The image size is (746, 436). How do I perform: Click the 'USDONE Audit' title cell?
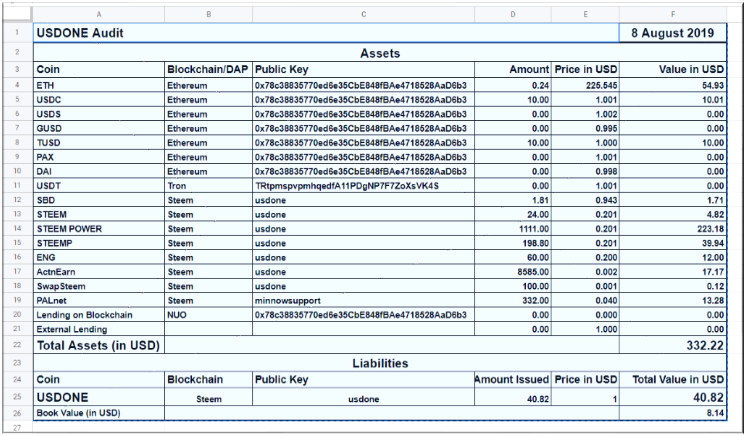pyautogui.click(x=326, y=33)
